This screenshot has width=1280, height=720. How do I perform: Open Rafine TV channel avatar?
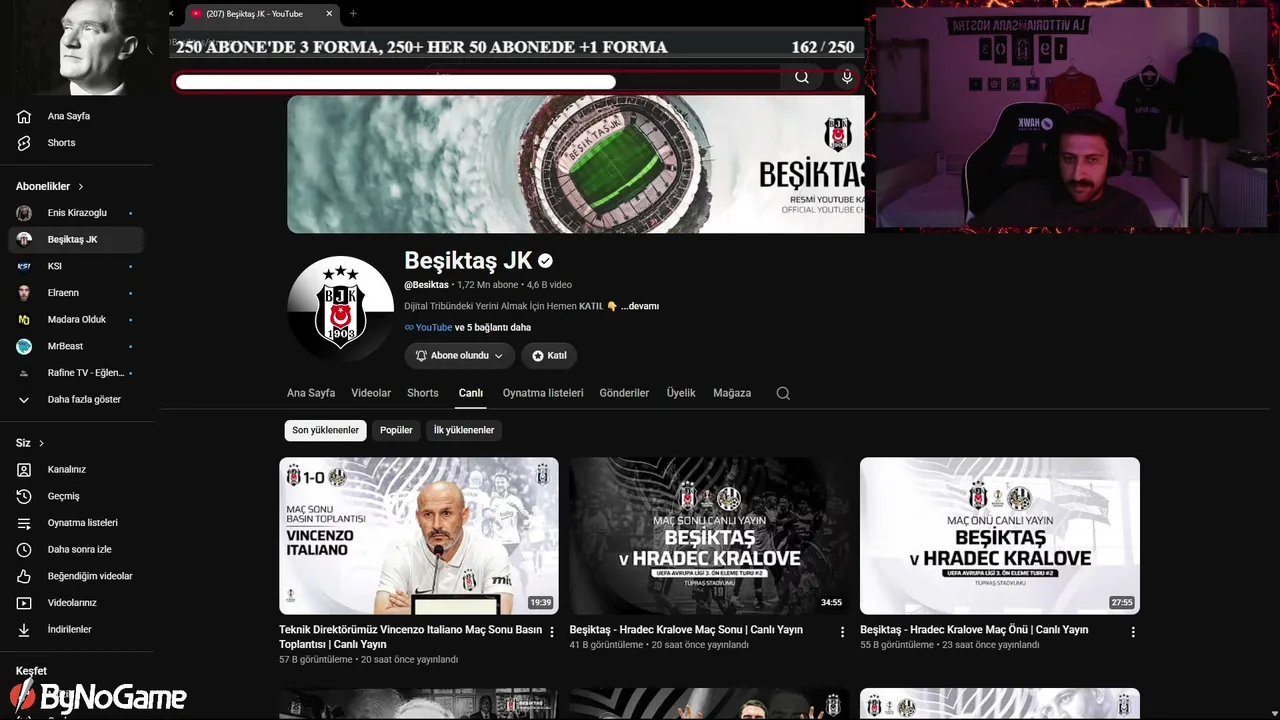(x=24, y=373)
